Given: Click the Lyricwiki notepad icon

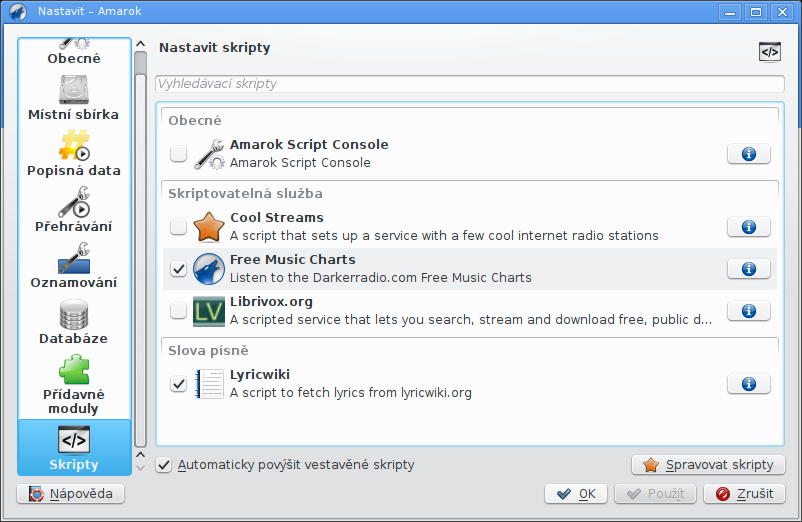Looking at the screenshot, I should (x=209, y=384).
